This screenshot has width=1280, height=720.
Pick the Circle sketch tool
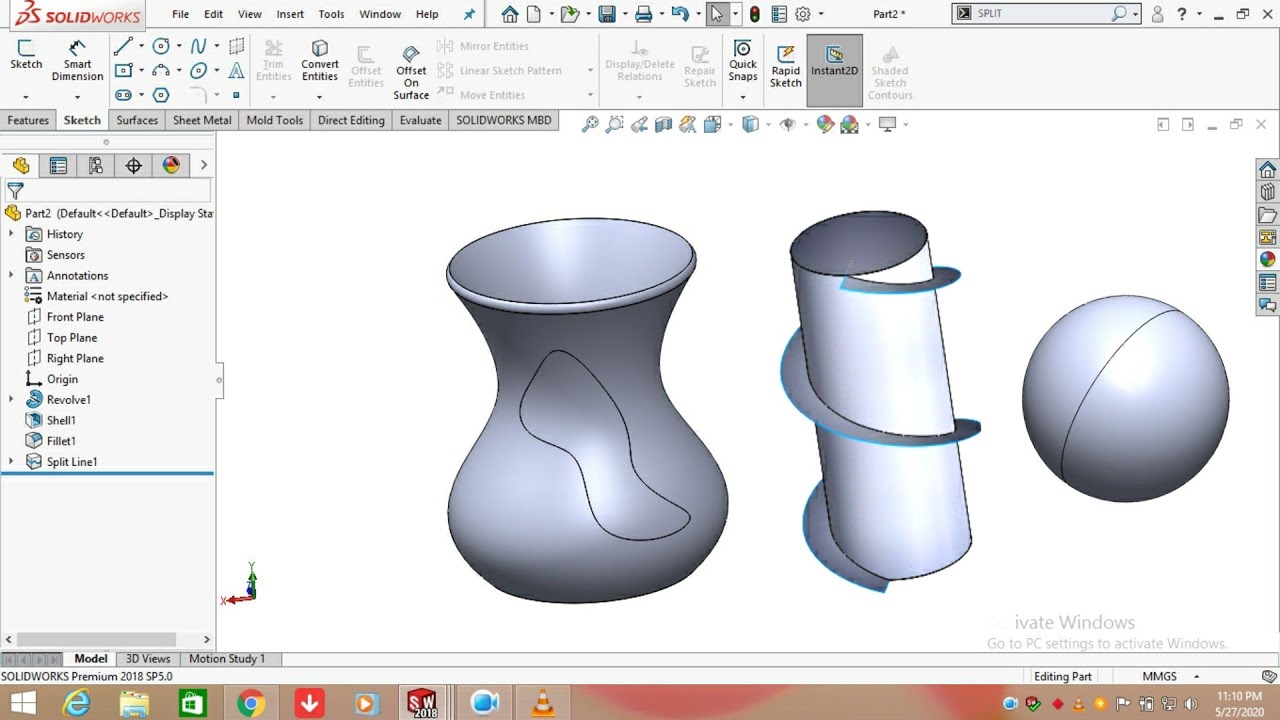pos(161,46)
